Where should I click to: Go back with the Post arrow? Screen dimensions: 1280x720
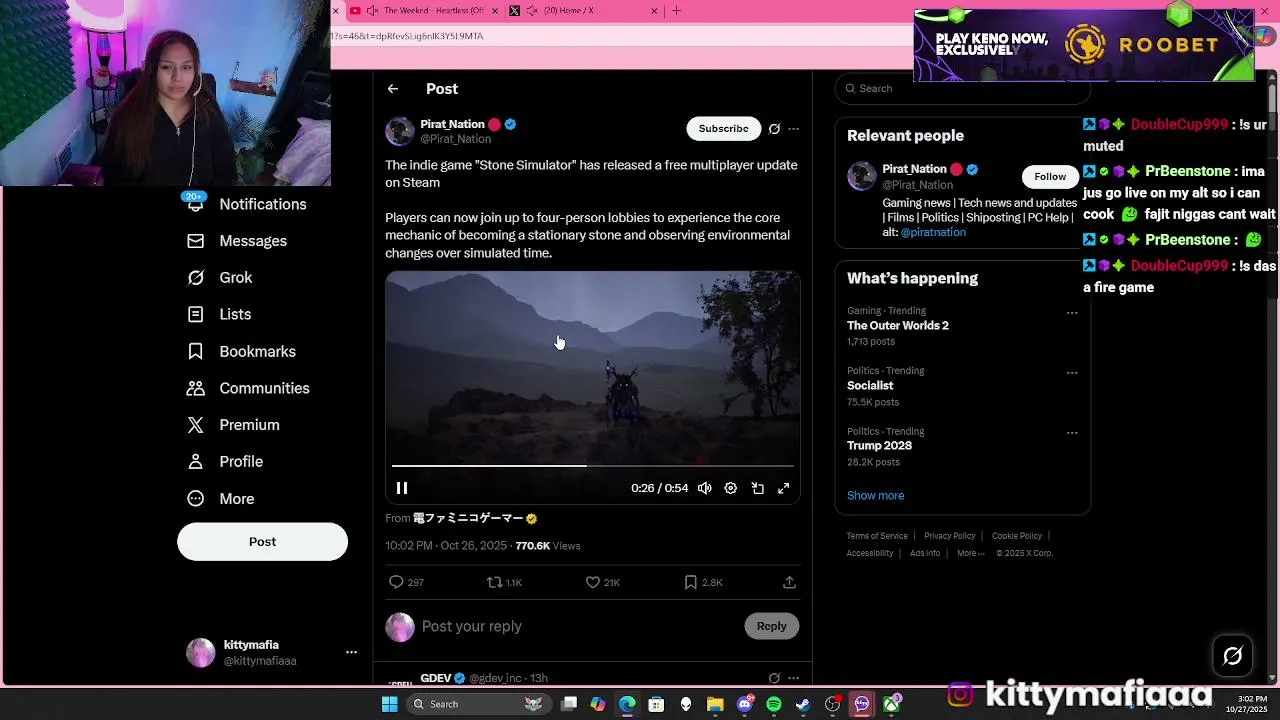pyautogui.click(x=393, y=89)
